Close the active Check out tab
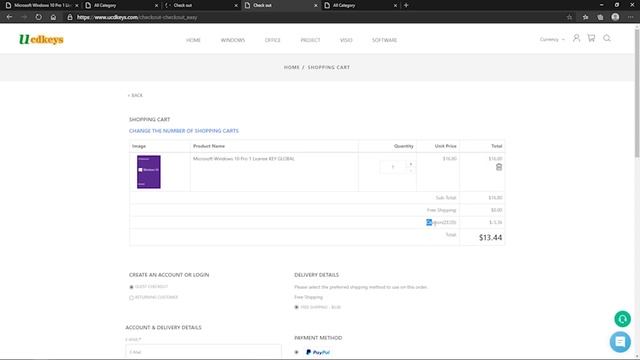Viewport: 640px width, 360px height. tap(316, 6)
